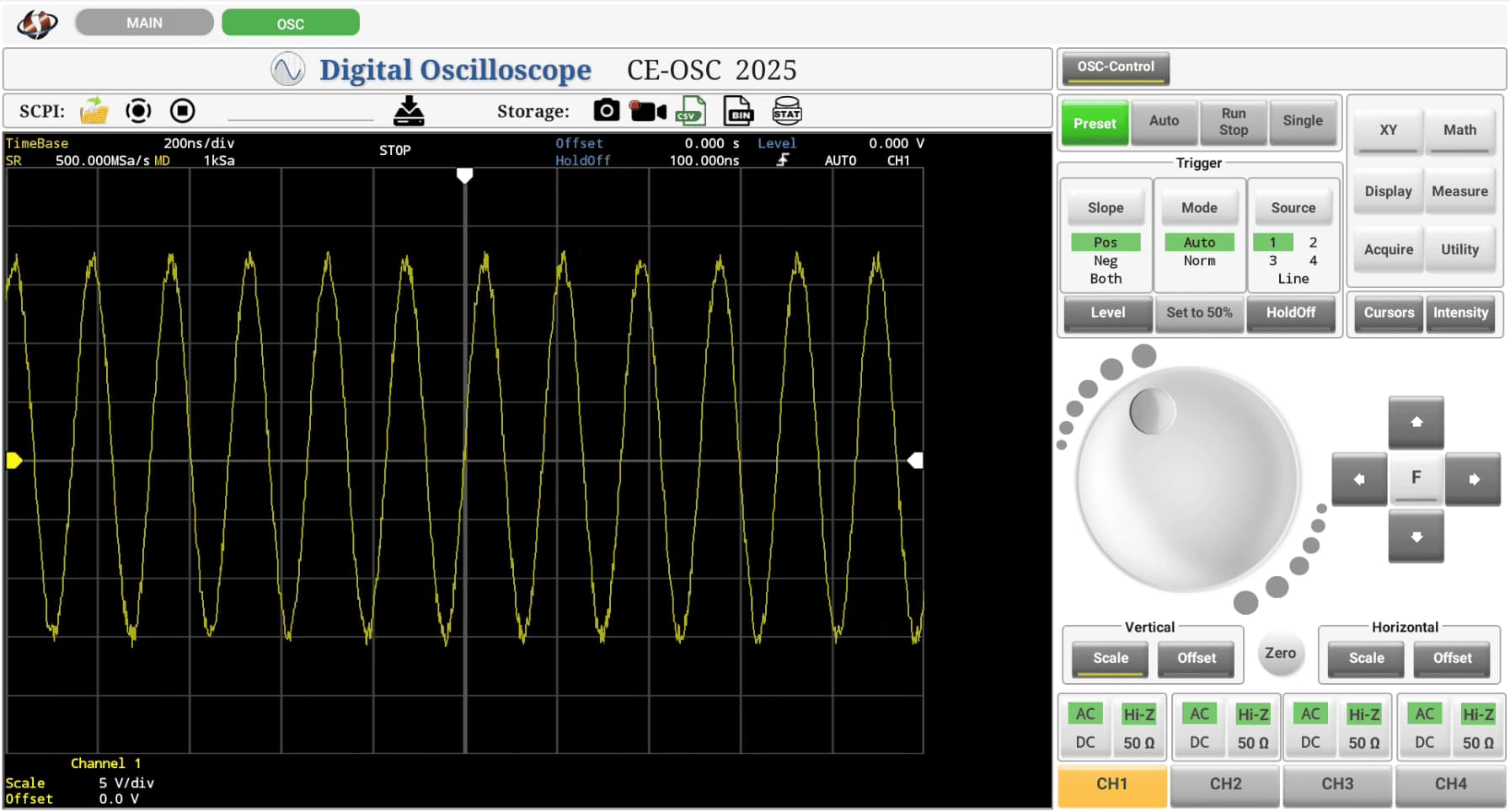Toggle CH1 Hi-Z/50 Ω impedance
The width and height of the screenshot is (1510, 812).
tap(1139, 729)
